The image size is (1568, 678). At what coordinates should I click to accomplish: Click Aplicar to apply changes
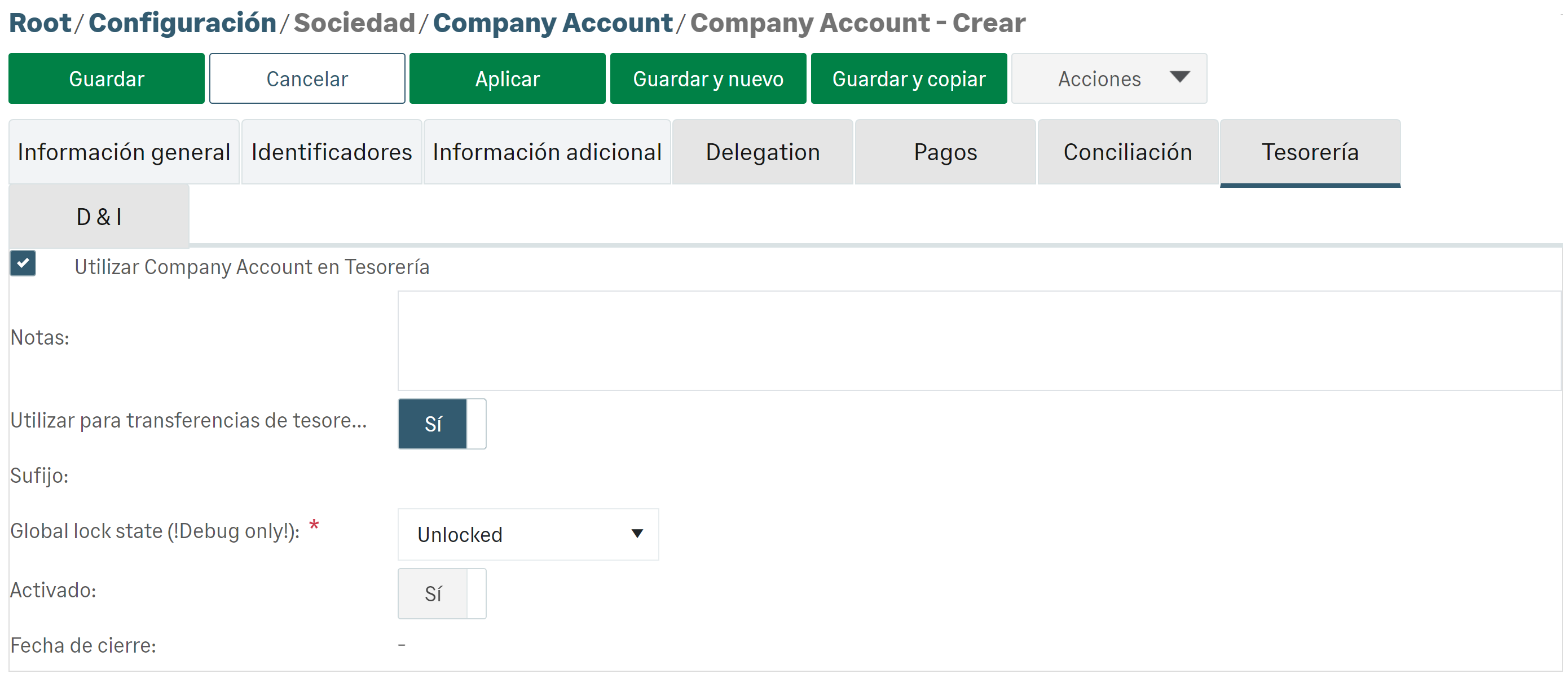tap(507, 78)
